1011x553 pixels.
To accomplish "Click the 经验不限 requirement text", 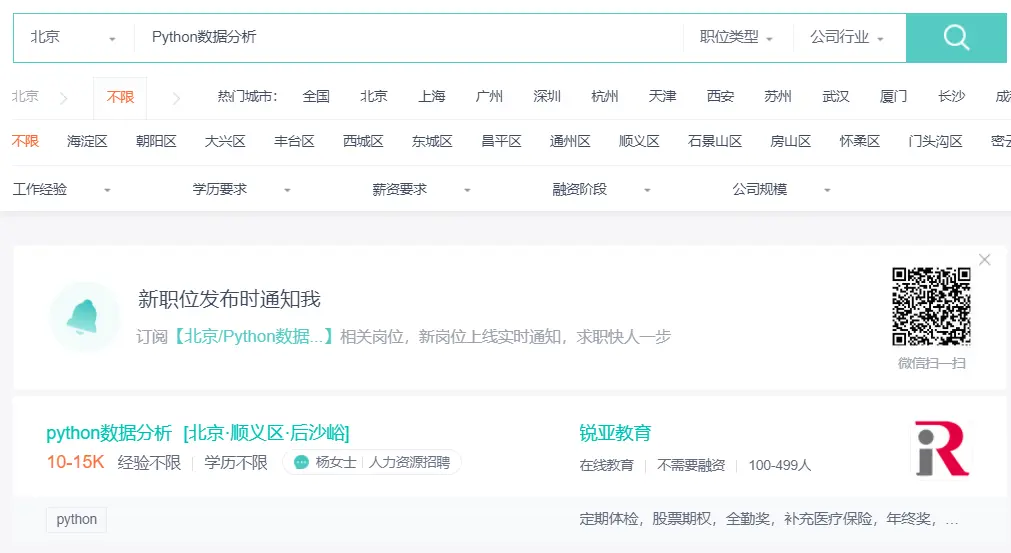I will click(149, 462).
